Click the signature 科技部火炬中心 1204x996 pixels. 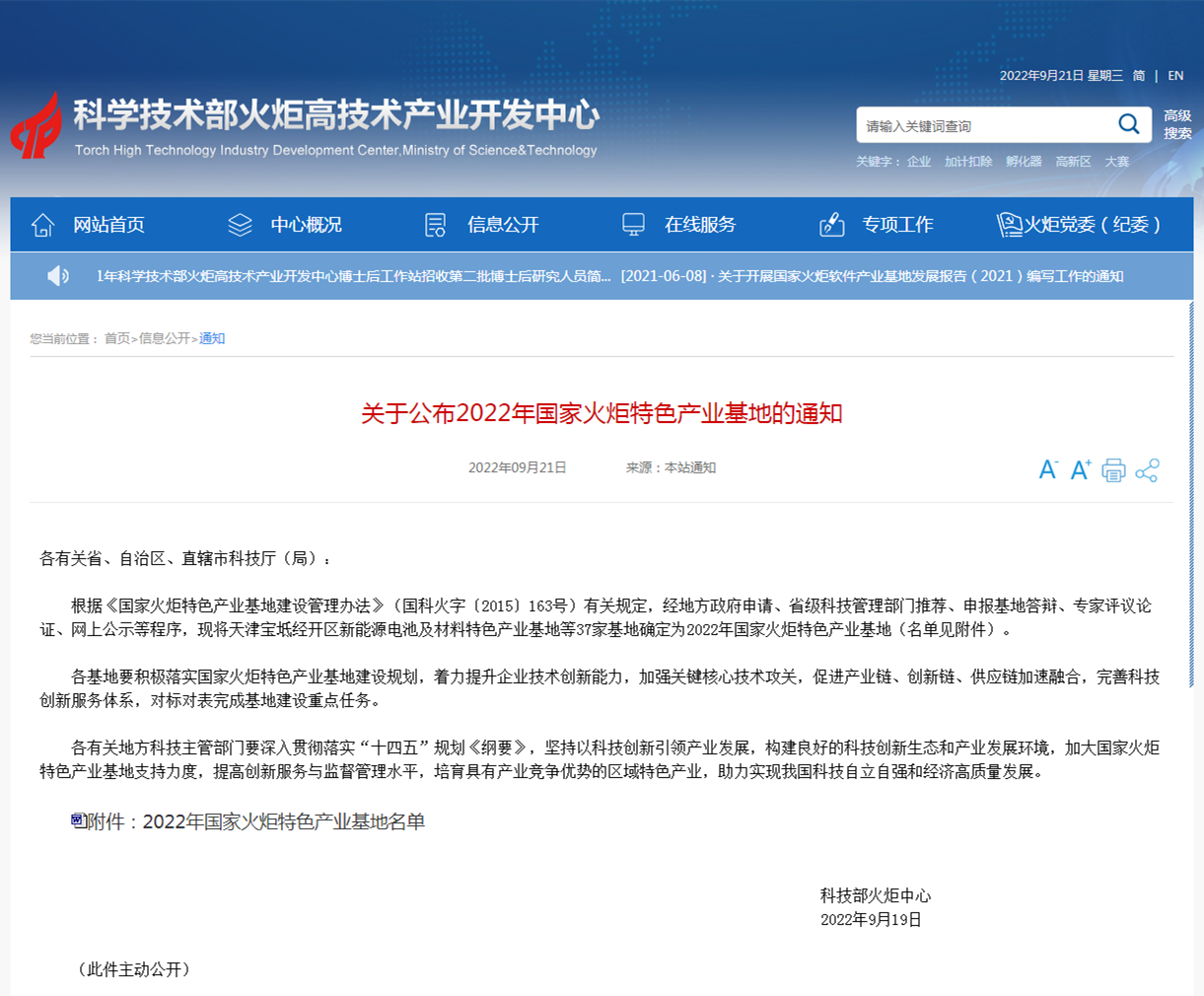click(x=876, y=895)
